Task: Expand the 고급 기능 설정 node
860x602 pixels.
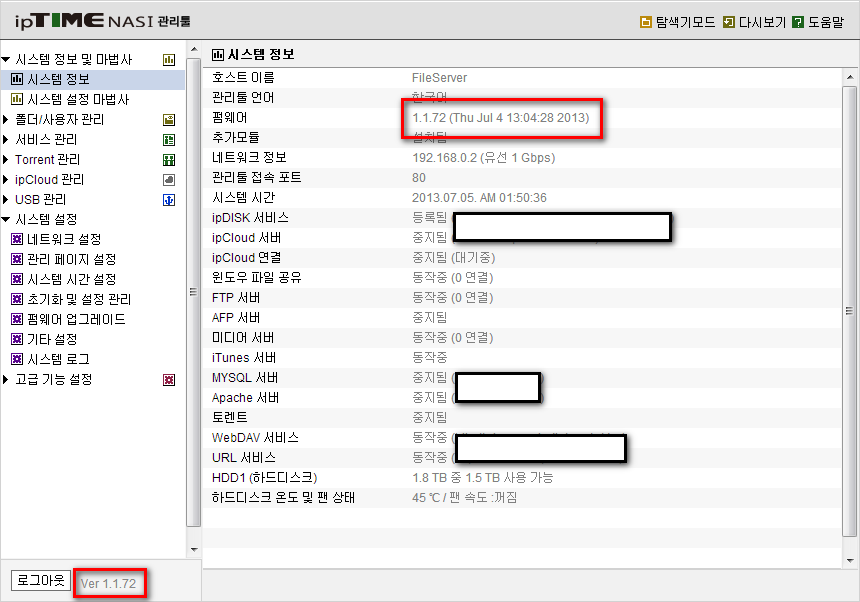Action: (x=6, y=379)
